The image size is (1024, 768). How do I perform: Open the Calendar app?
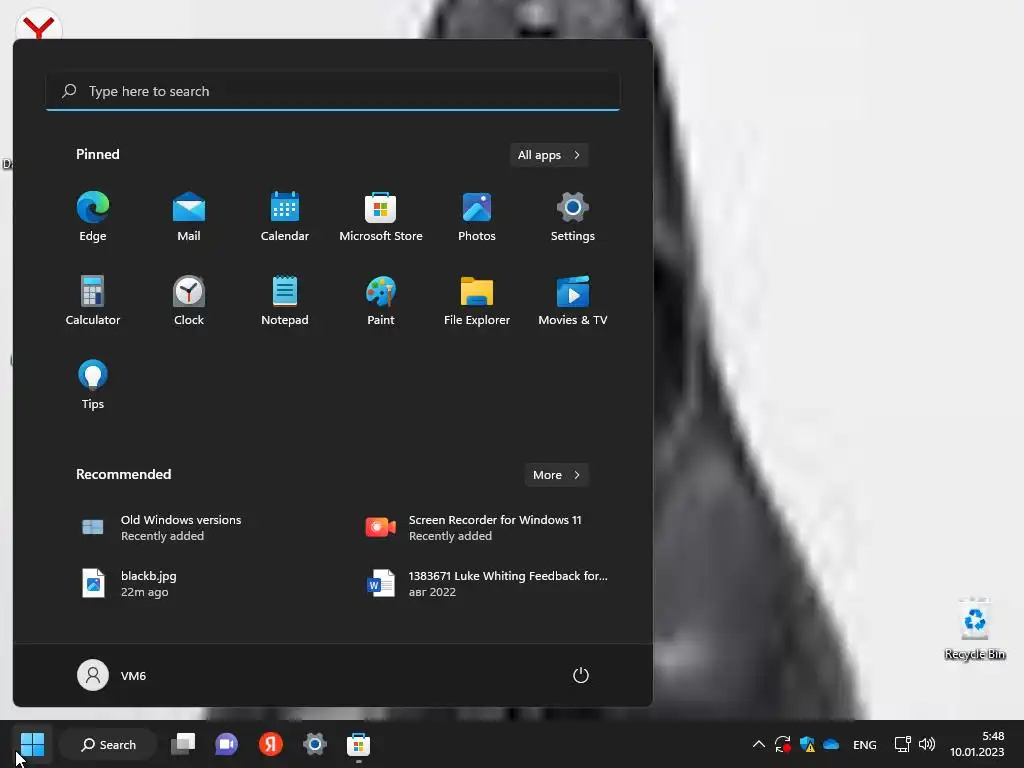285,217
